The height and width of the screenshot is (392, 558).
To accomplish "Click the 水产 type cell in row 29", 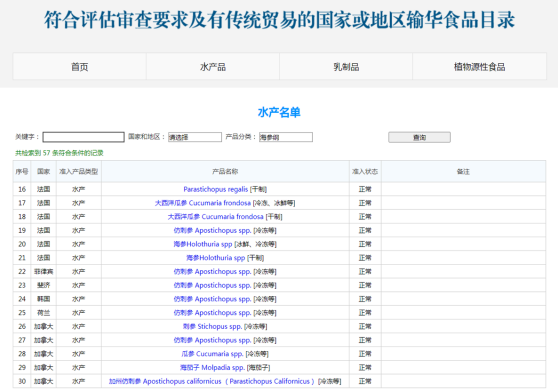I will 79,367.
